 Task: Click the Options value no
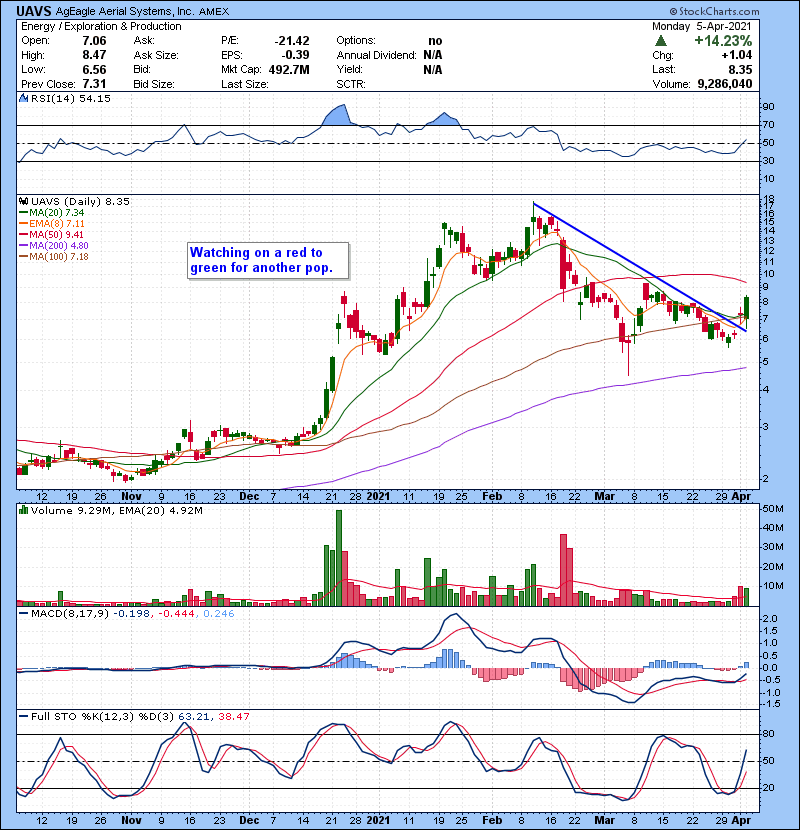435,41
